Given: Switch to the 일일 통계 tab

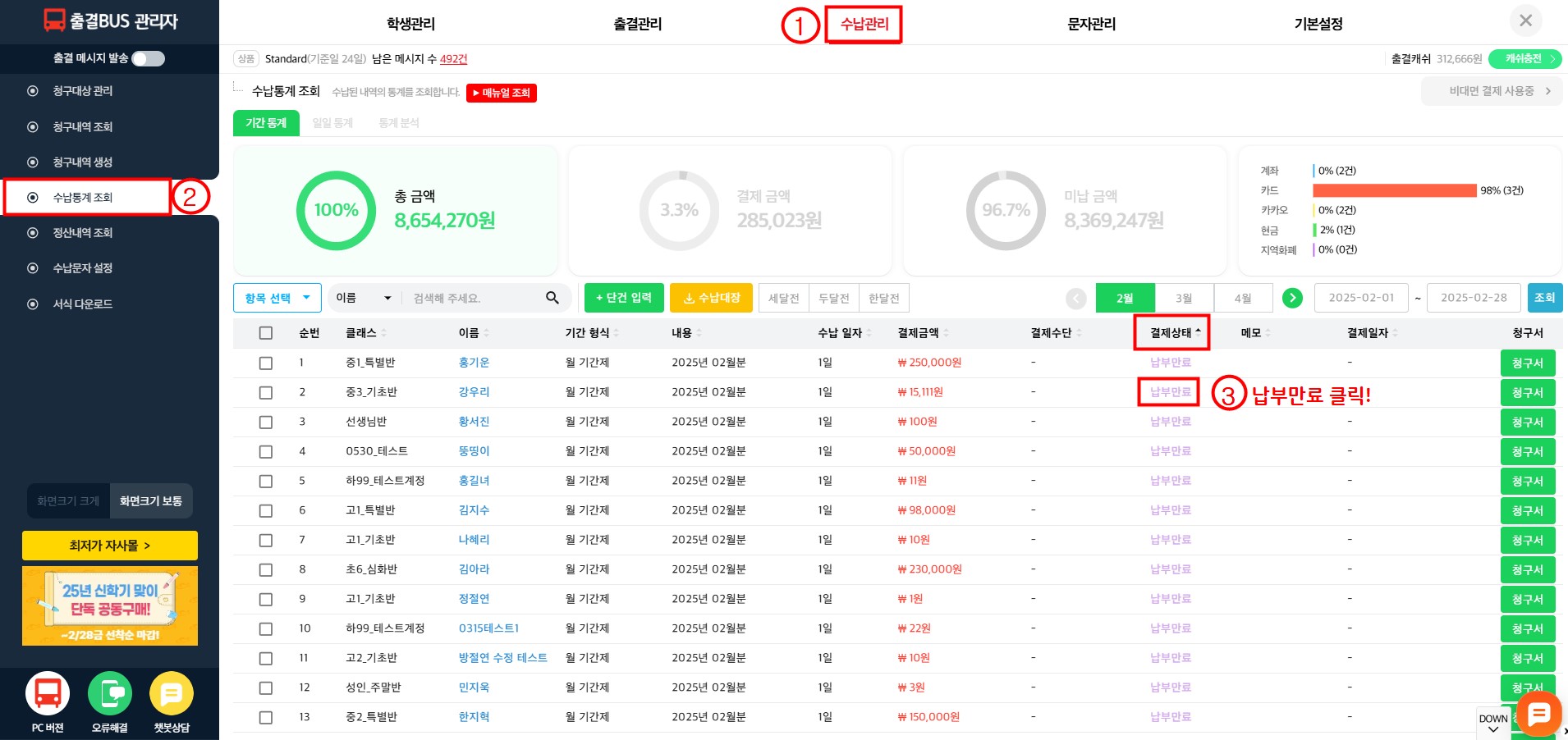Looking at the screenshot, I should 332,123.
